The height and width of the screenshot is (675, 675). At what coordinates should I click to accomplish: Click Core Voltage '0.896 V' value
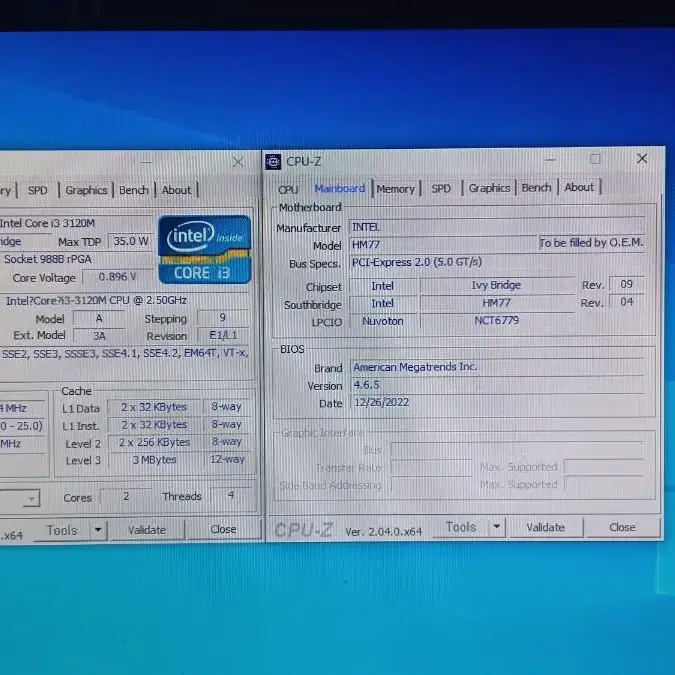click(117, 277)
